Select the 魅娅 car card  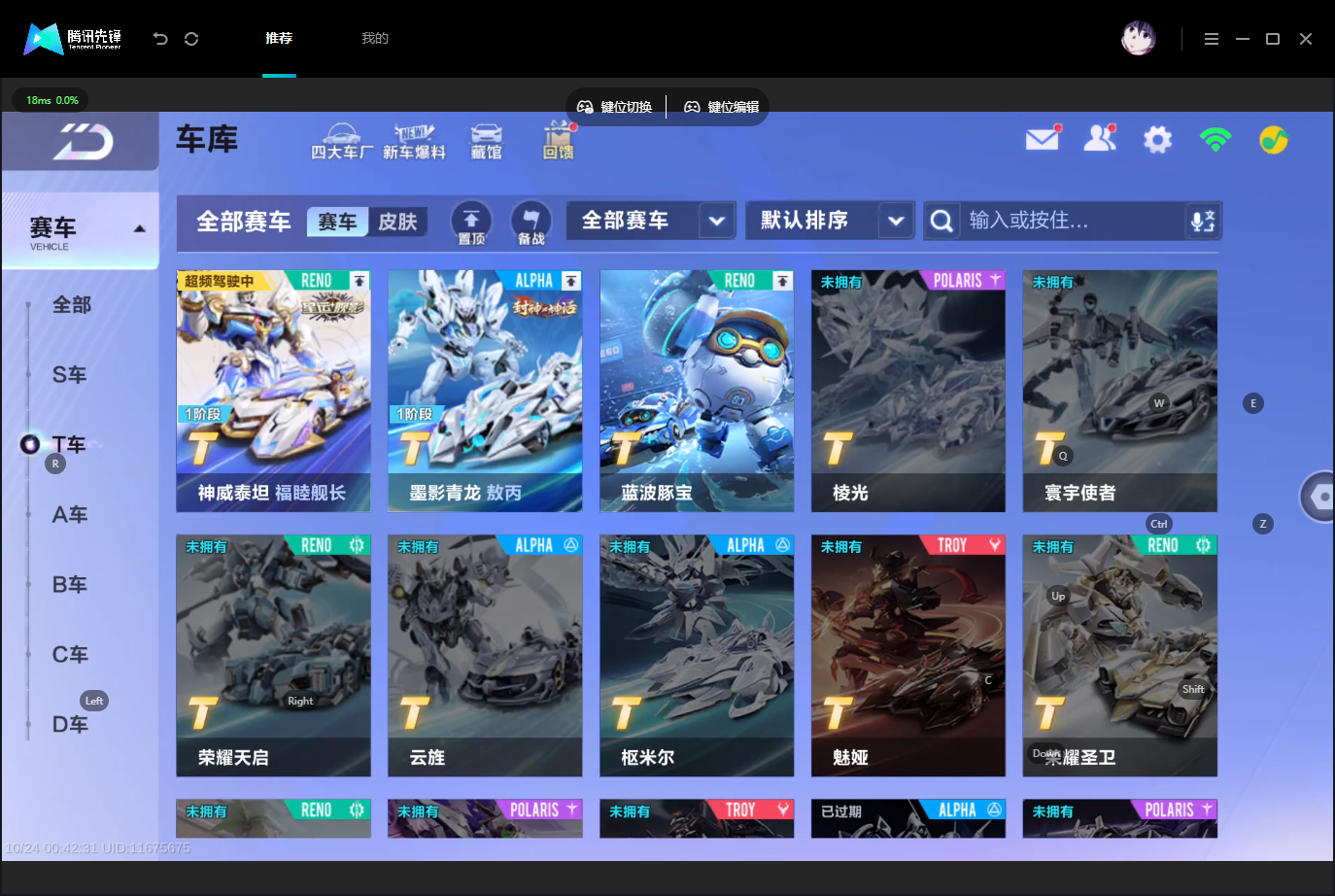908,656
